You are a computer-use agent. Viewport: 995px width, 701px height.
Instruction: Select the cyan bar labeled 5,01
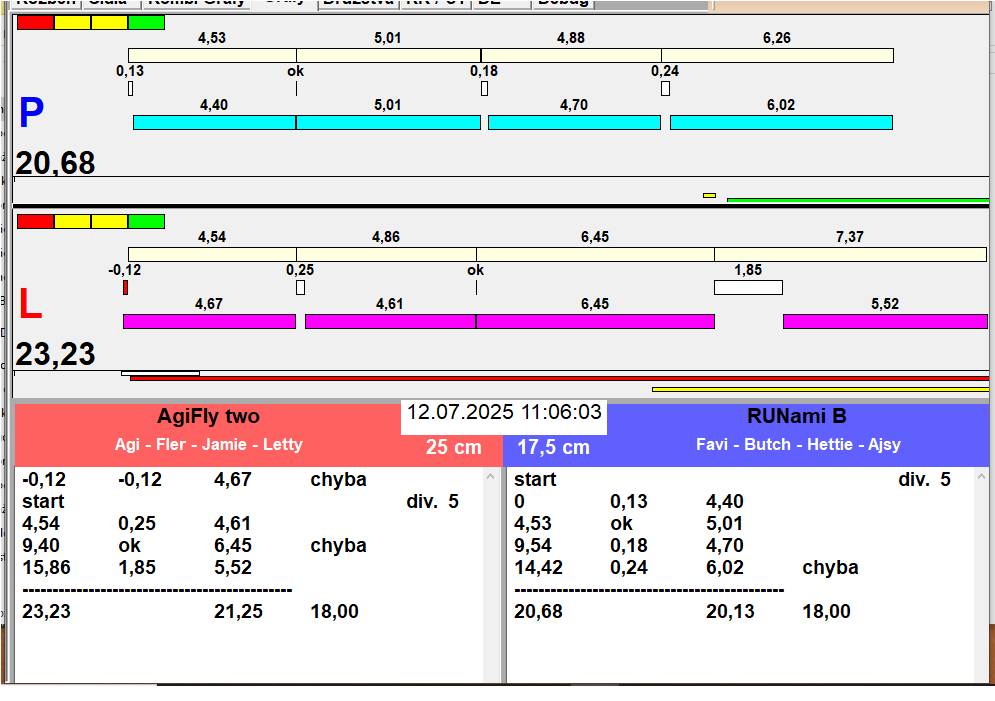tap(388, 122)
